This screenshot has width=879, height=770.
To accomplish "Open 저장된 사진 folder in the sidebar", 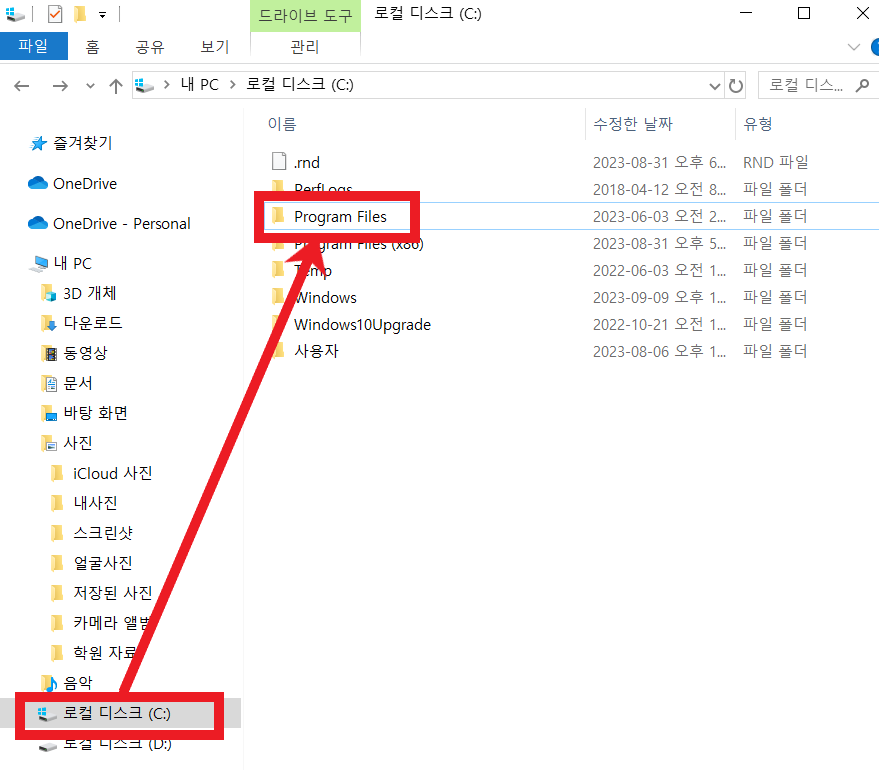I will click(x=113, y=593).
